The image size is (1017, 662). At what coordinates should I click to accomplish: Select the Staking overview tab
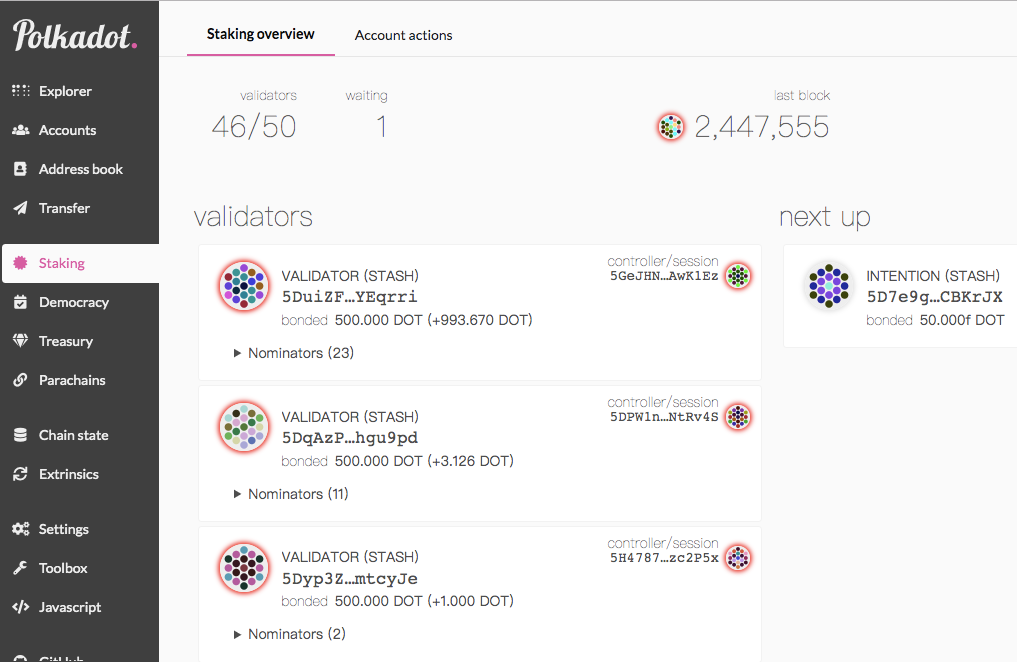pos(261,34)
